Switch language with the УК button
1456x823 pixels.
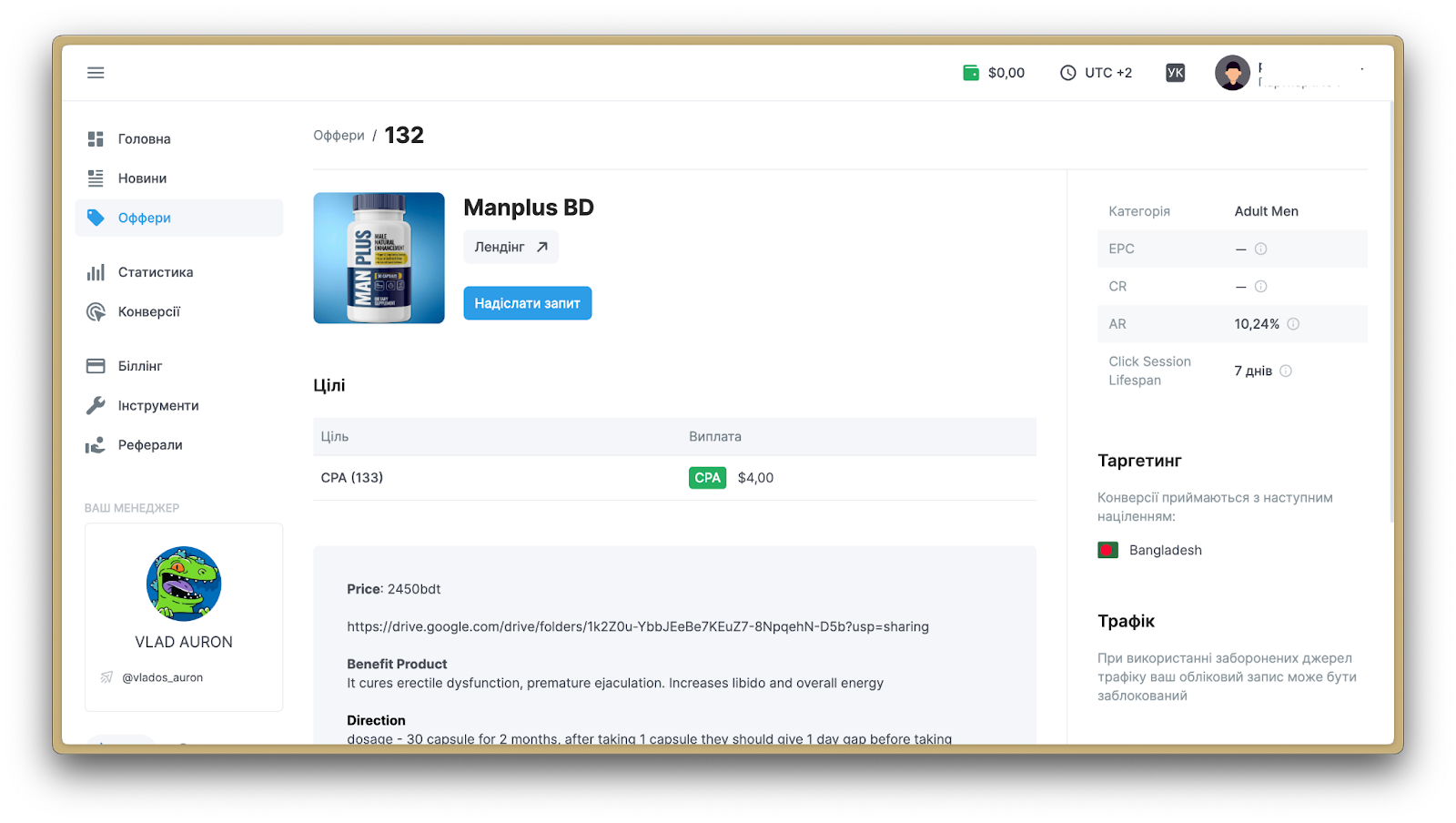[x=1175, y=73]
